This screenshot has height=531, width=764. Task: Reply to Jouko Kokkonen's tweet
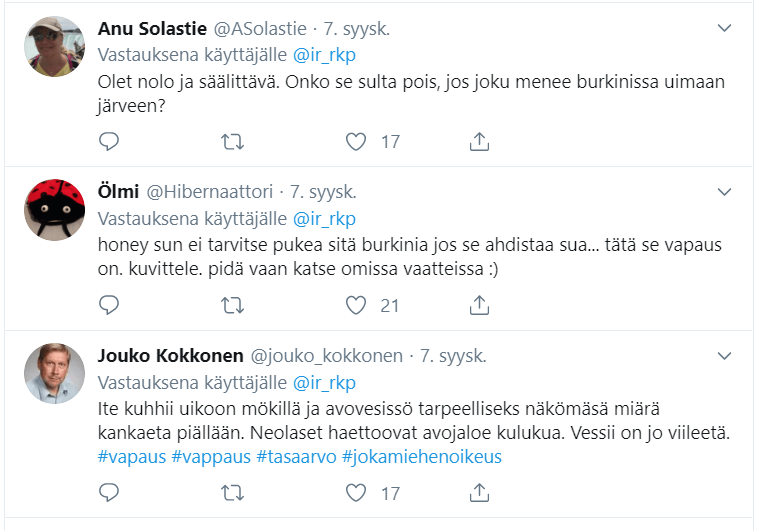click(110, 492)
